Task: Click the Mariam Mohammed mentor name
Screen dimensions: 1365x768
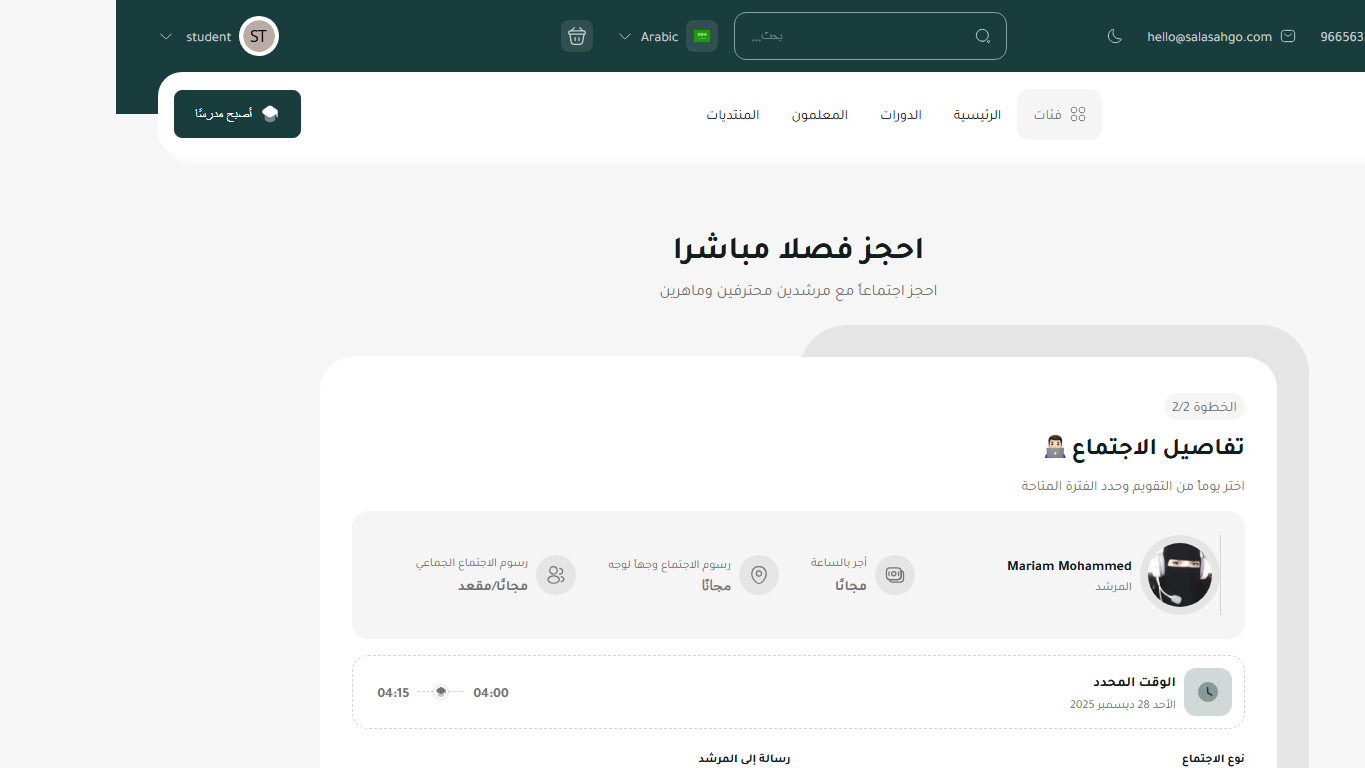Action: click(1069, 566)
